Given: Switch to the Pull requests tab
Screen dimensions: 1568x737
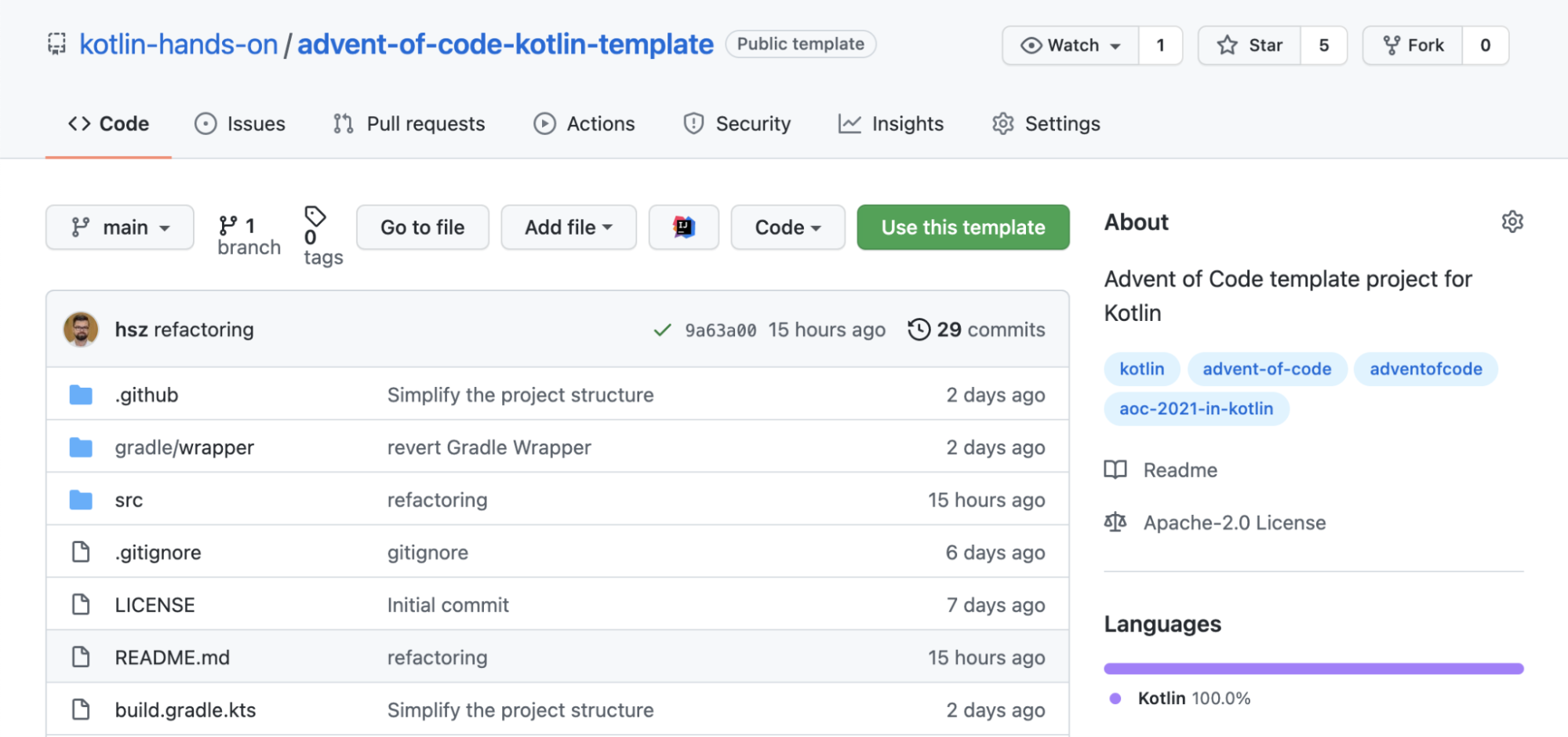Looking at the screenshot, I should coord(409,124).
